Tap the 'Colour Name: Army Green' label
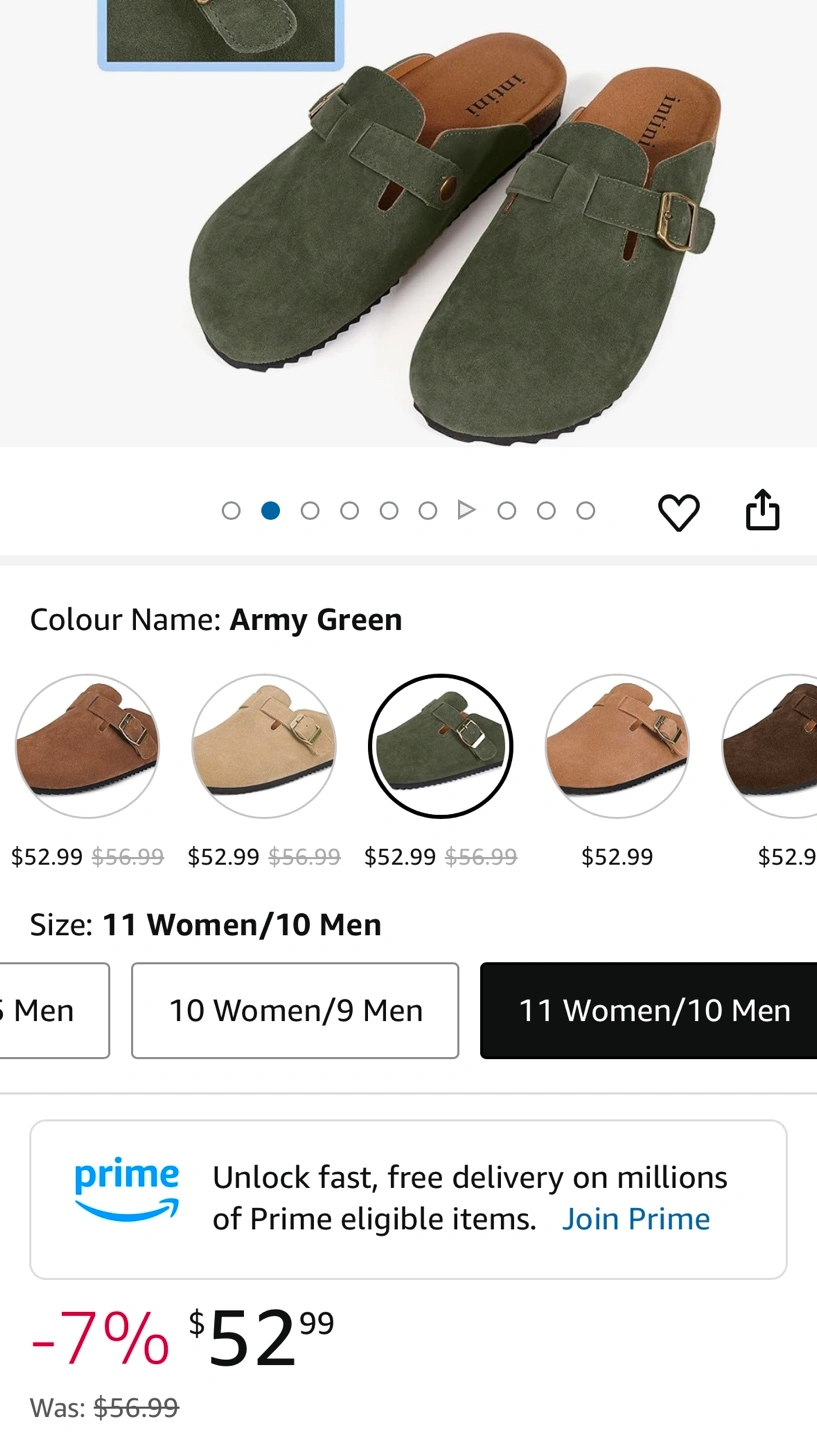The width and height of the screenshot is (817, 1440). [x=216, y=620]
